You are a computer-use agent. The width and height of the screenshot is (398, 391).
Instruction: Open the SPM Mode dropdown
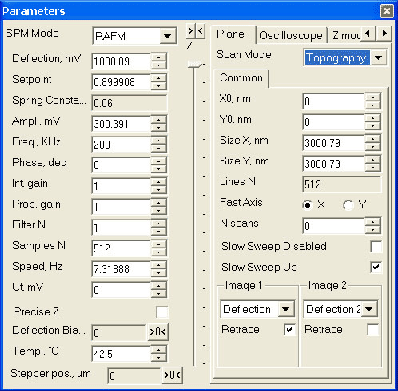click(167, 36)
